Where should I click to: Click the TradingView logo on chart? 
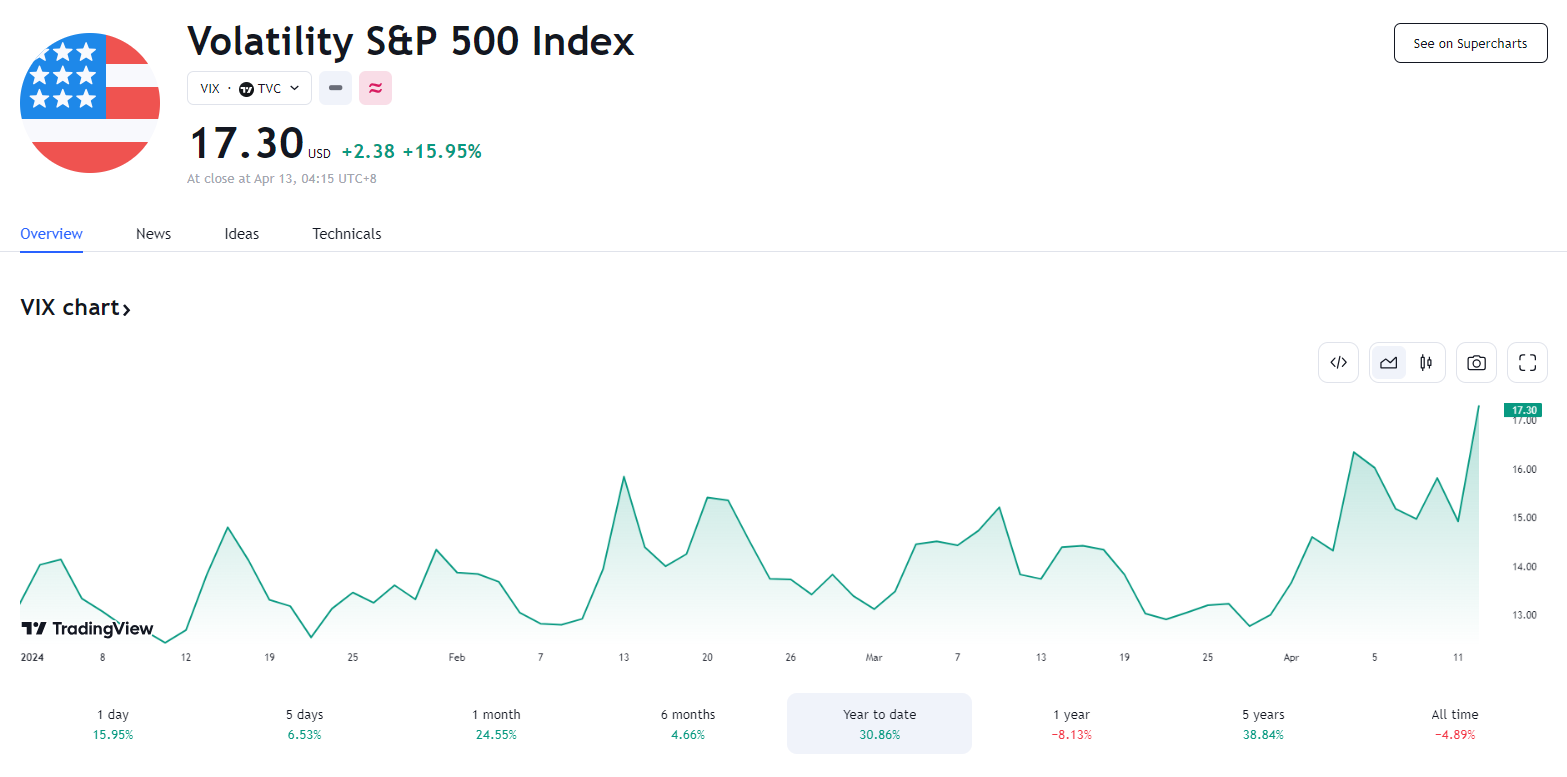tap(88, 629)
